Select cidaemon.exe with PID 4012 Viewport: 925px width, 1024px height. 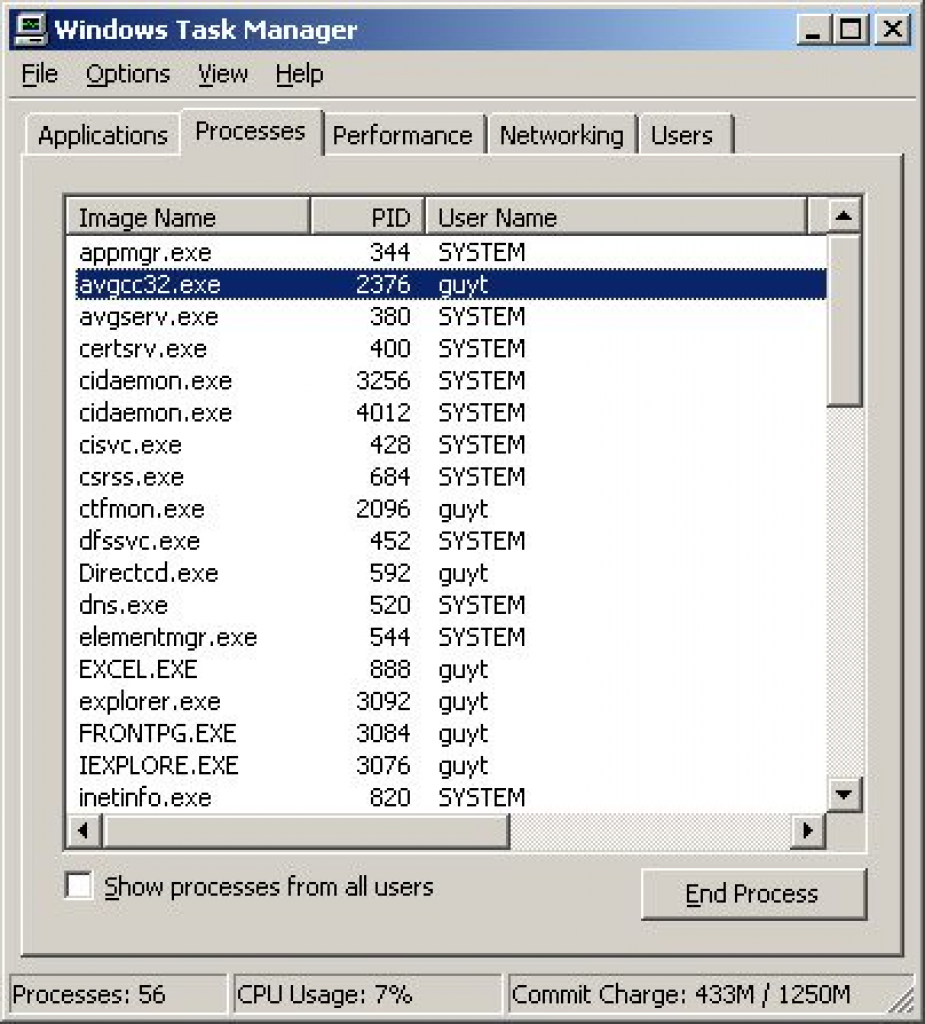(447, 413)
